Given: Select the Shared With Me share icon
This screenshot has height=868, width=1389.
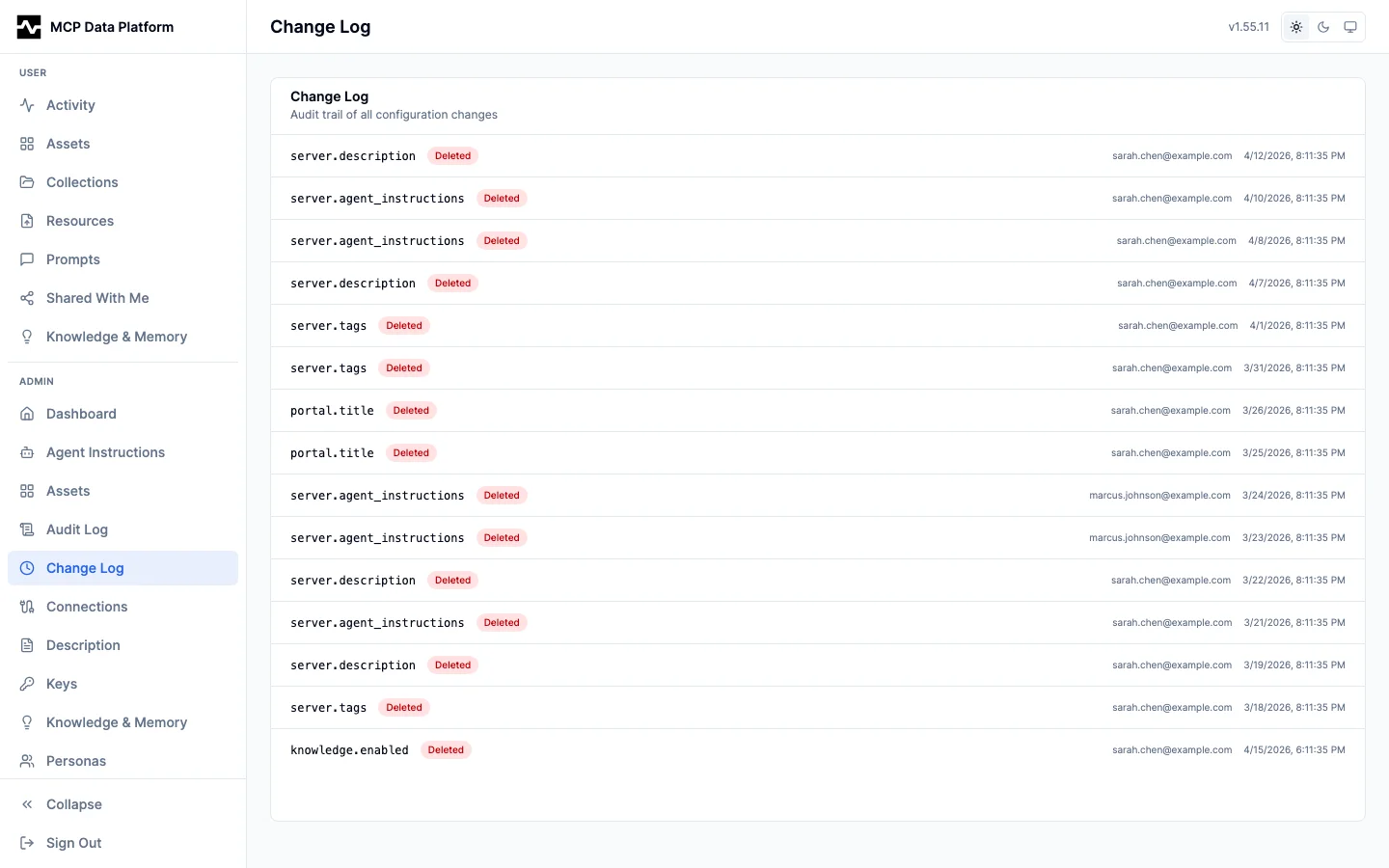Looking at the screenshot, I should point(26,298).
